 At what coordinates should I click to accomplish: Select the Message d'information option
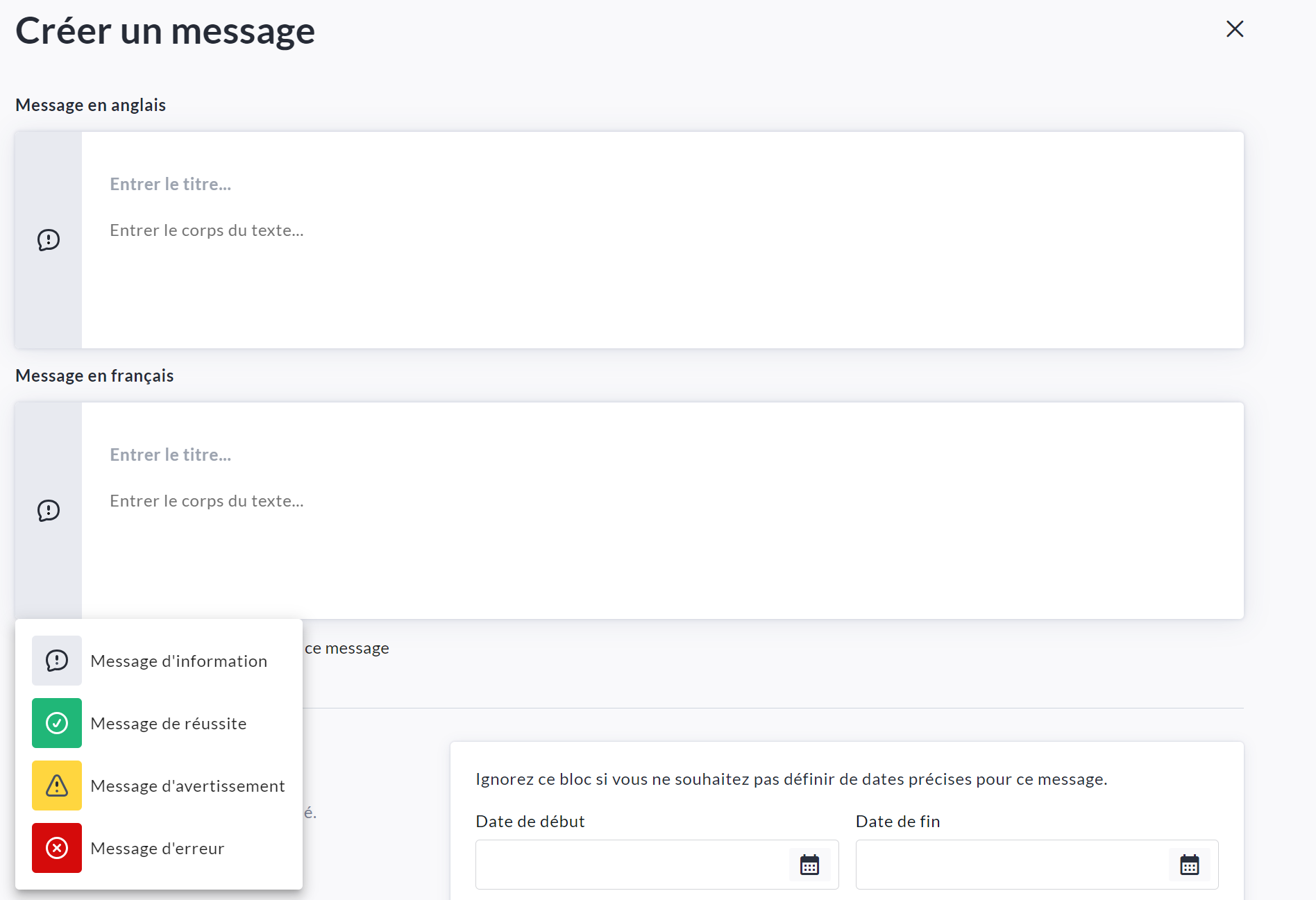tap(178, 661)
